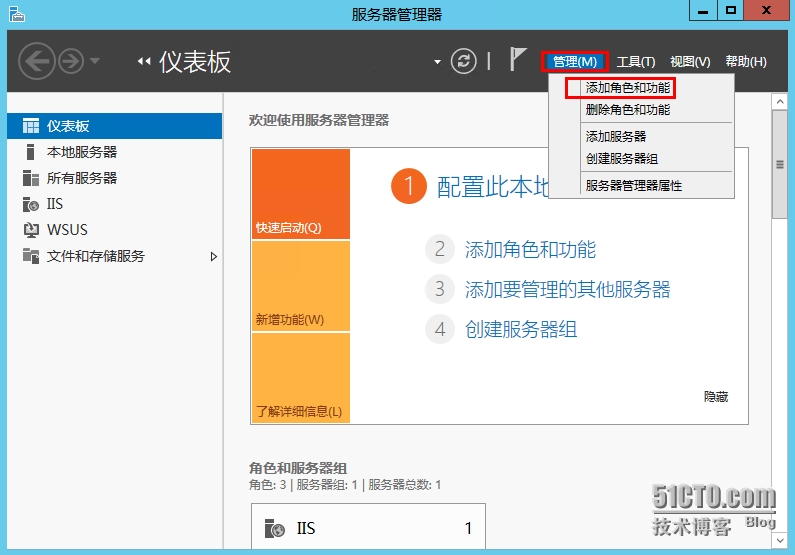Image resolution: width=795 pixels, height=555 pixels.
Task: Choose 删除角色和功能 from the menu
Action: pyautogui.click(x=628, y=109)
